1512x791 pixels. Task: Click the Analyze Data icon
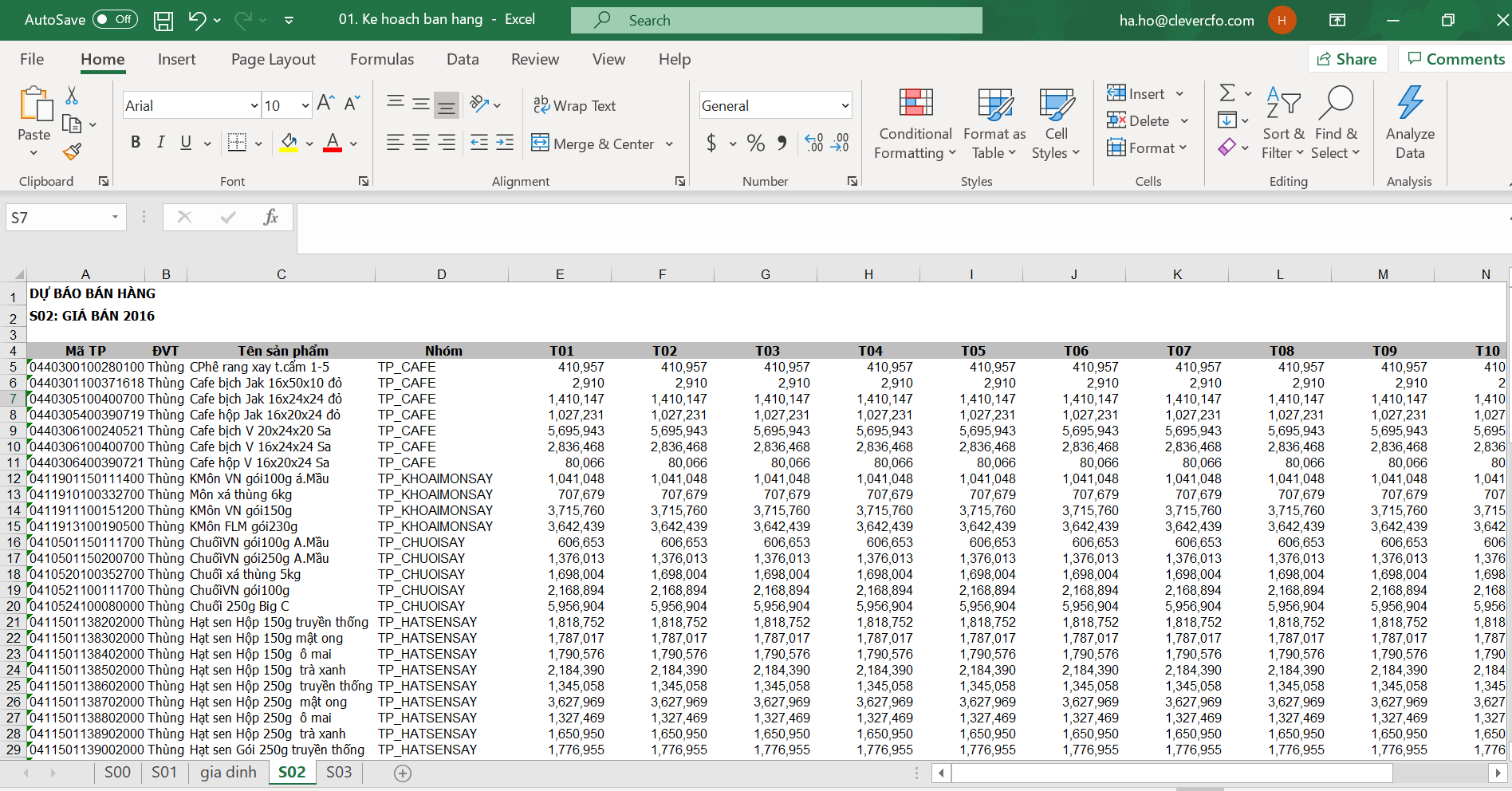coord(1409,122)
